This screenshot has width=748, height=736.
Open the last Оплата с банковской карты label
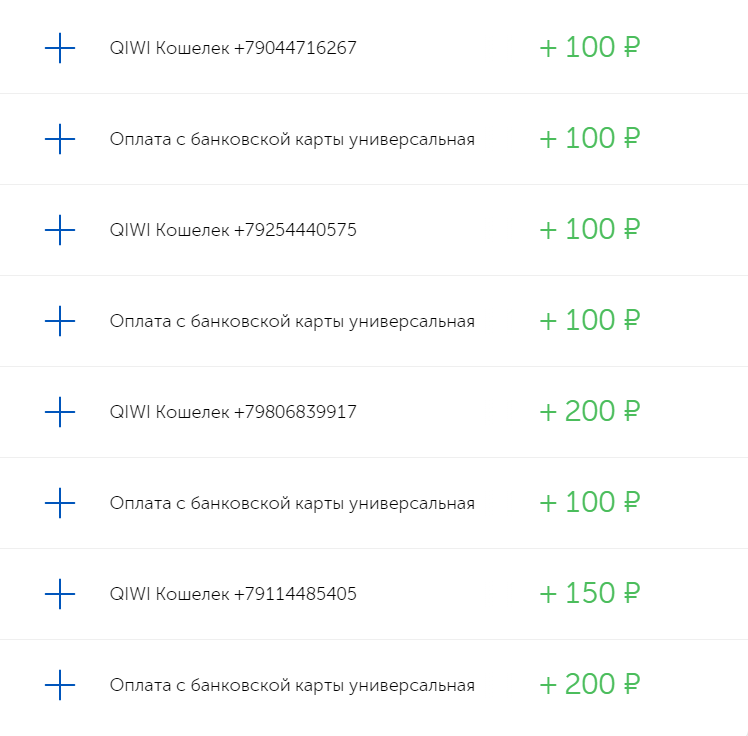pos(292,685)
